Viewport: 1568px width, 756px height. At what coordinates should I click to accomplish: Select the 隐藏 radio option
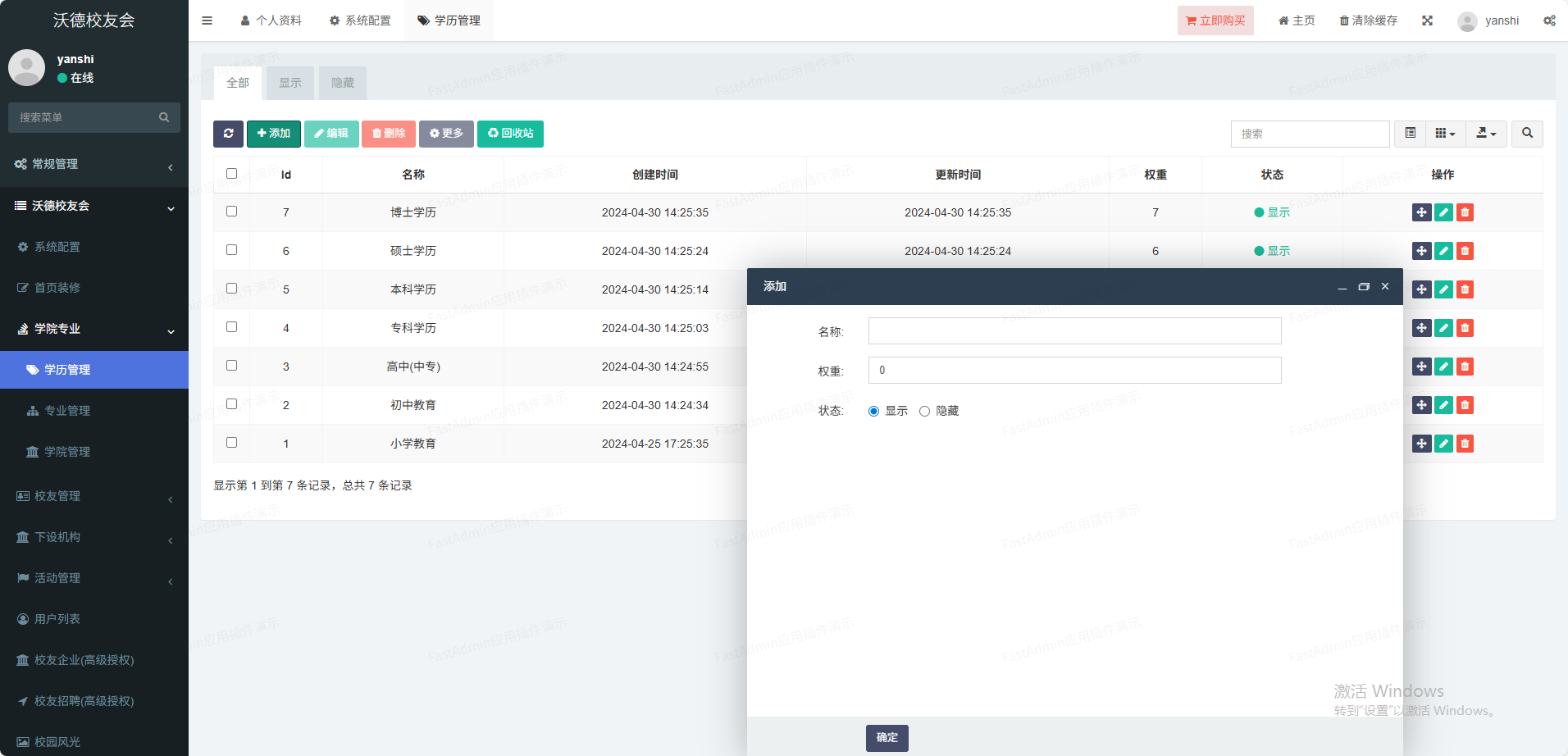point(924,412)
